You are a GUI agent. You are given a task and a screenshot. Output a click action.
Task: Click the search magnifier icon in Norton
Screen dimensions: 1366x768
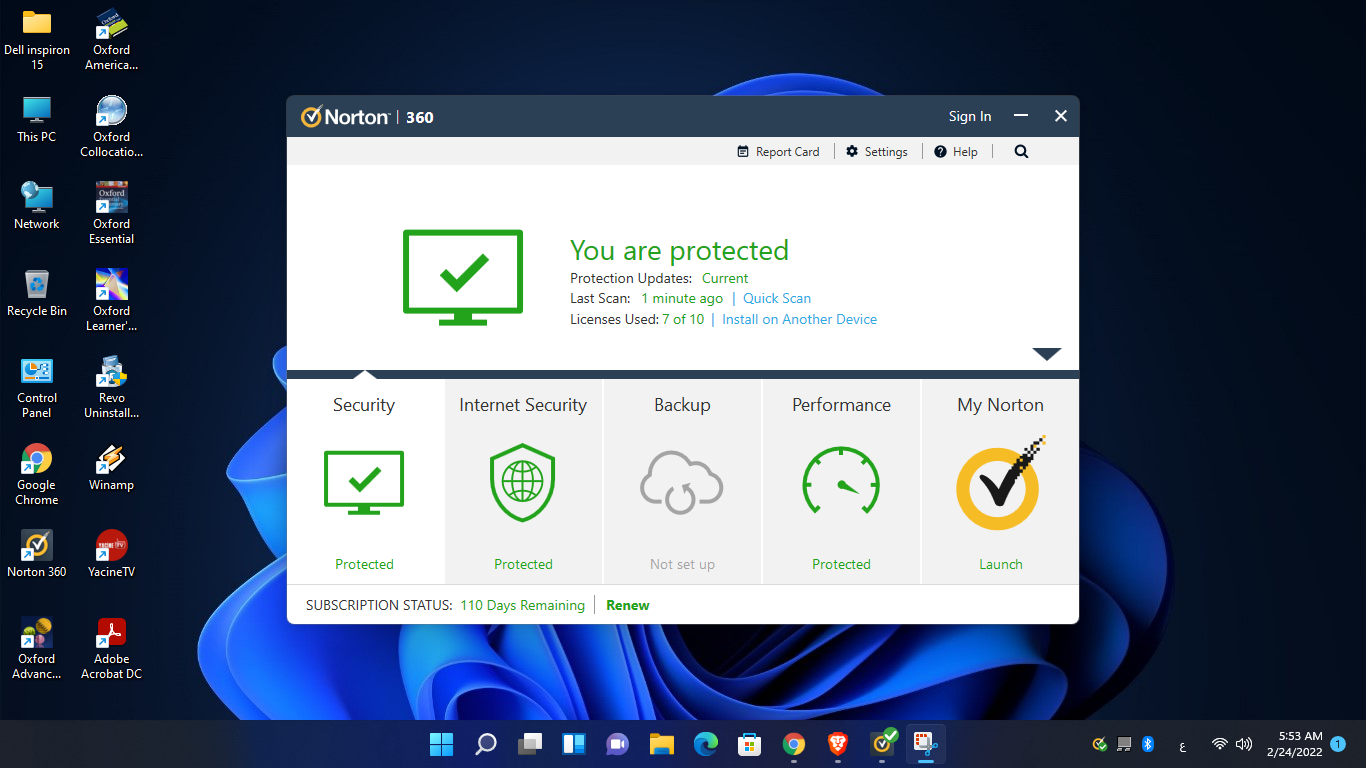1021,152
